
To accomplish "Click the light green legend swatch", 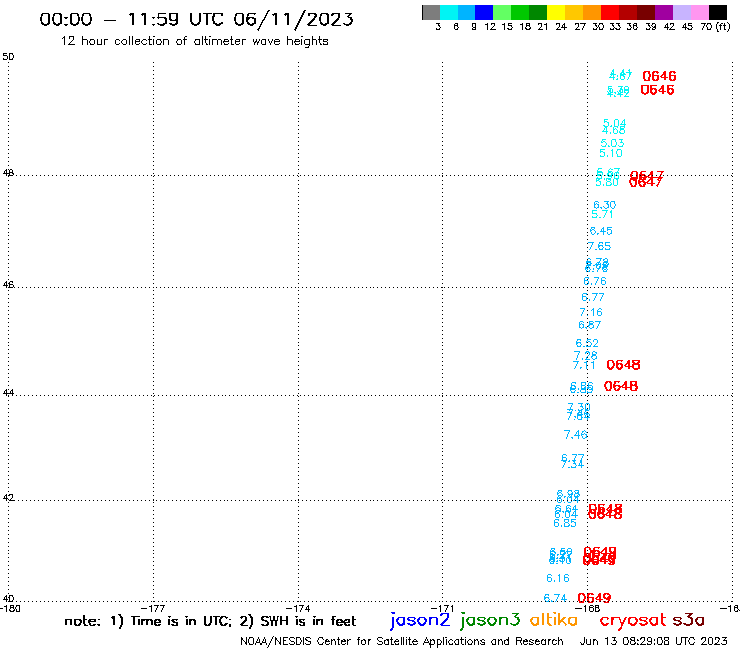I will click(x=502, y=12).
